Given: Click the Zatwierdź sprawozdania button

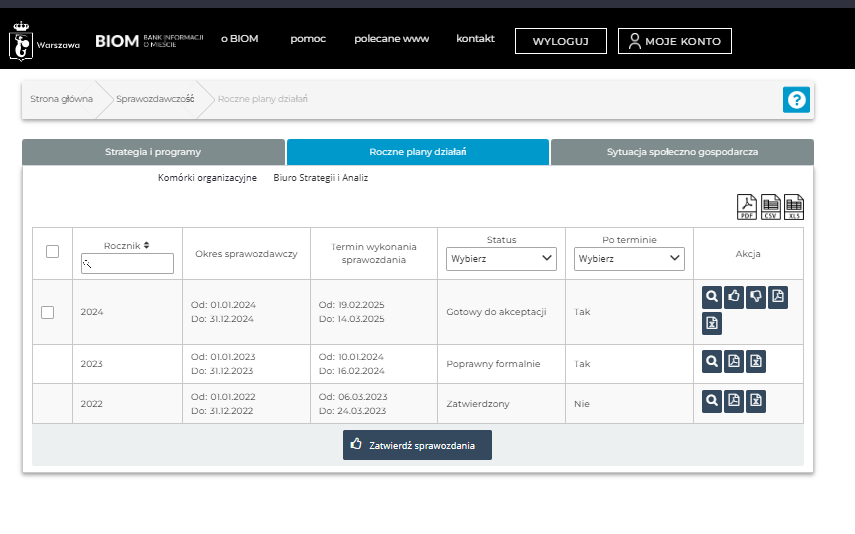Looking at the screenshot, I should pyautogui.click(x=417, y=445).
